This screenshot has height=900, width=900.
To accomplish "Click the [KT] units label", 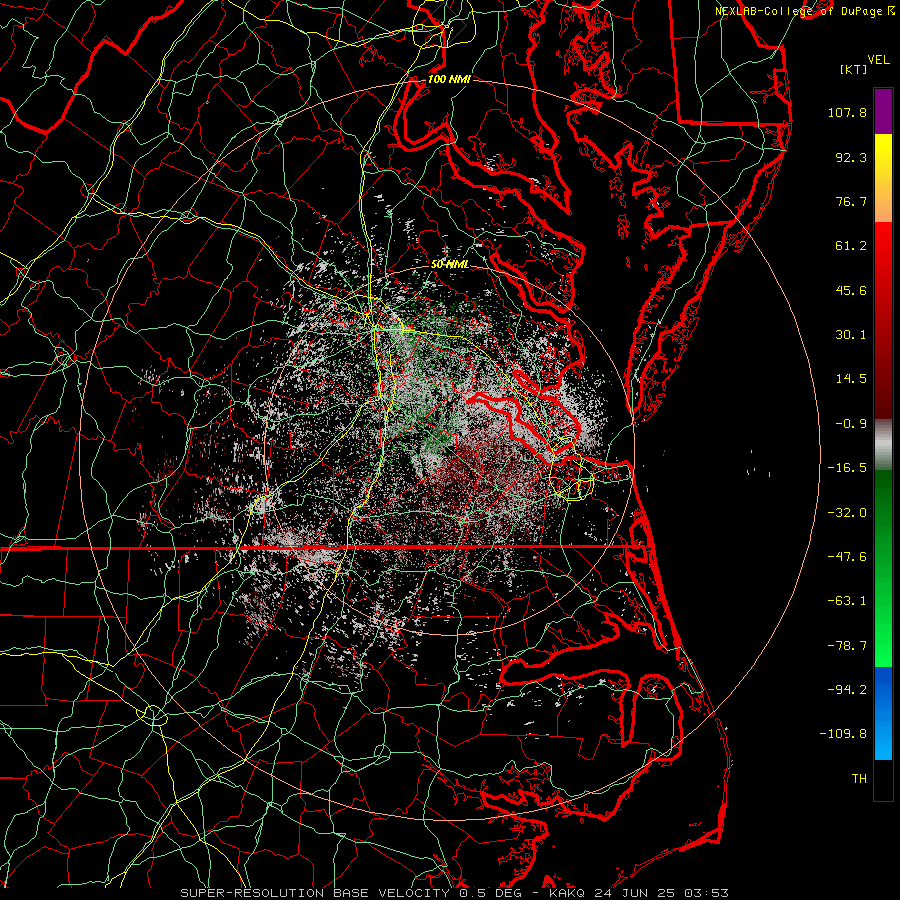I will click(853, 69).
